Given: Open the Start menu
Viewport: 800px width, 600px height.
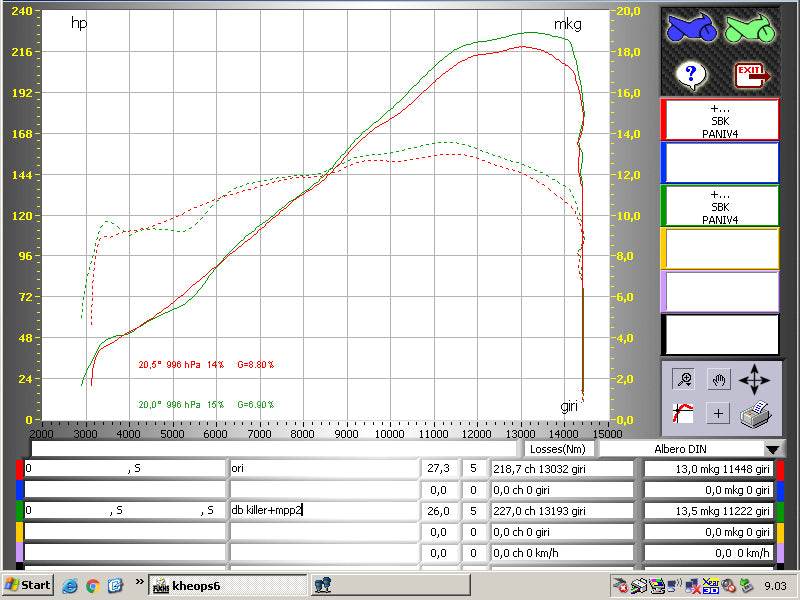Looking at the screenshot, I should pos(25,584).
